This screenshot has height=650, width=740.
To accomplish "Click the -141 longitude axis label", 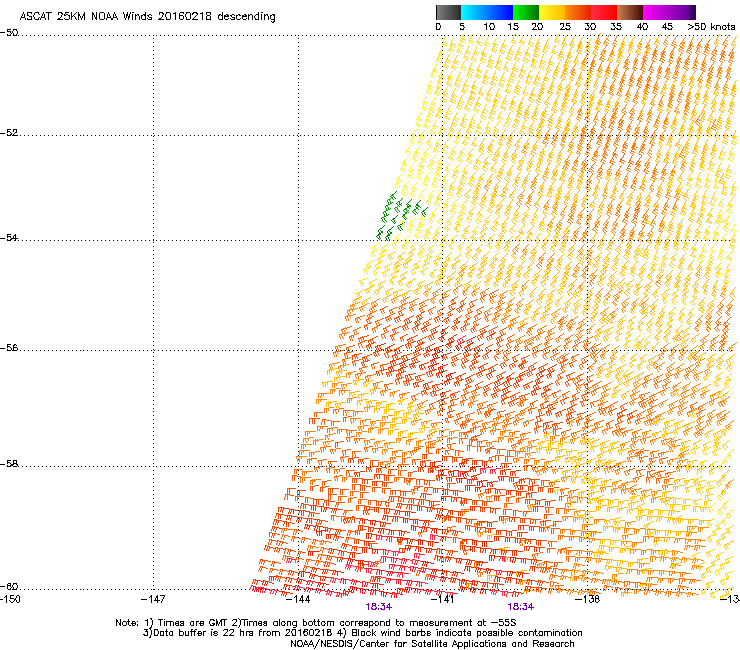I will [x=443, y=599].
